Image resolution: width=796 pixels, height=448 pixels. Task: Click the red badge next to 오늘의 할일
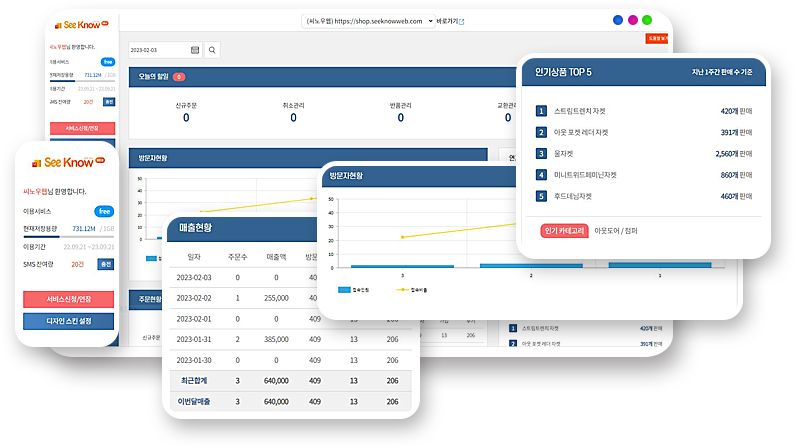179,76
